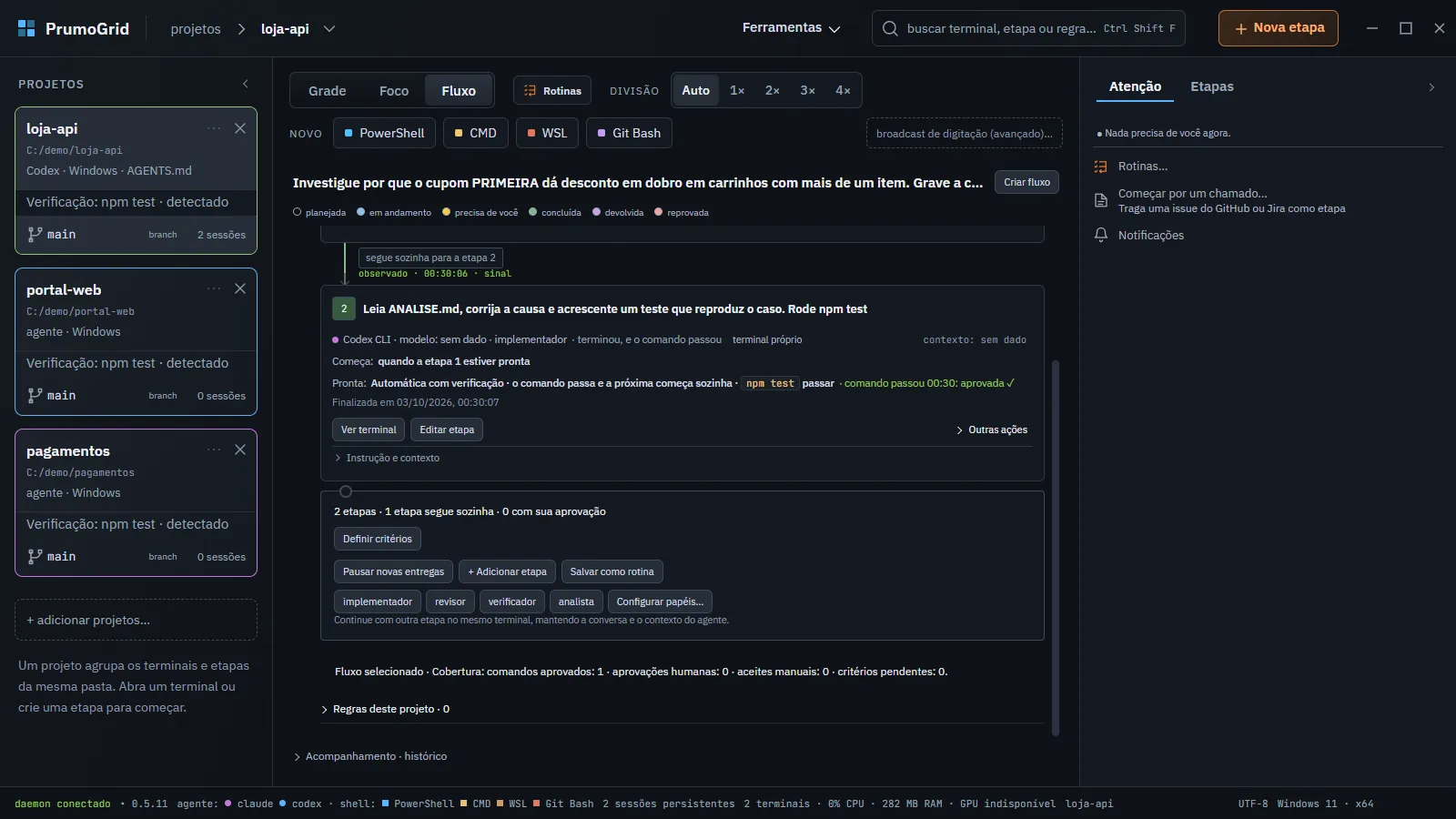
Task: Collapse the right Atenção panel
Action: (x=1431, y=87)
